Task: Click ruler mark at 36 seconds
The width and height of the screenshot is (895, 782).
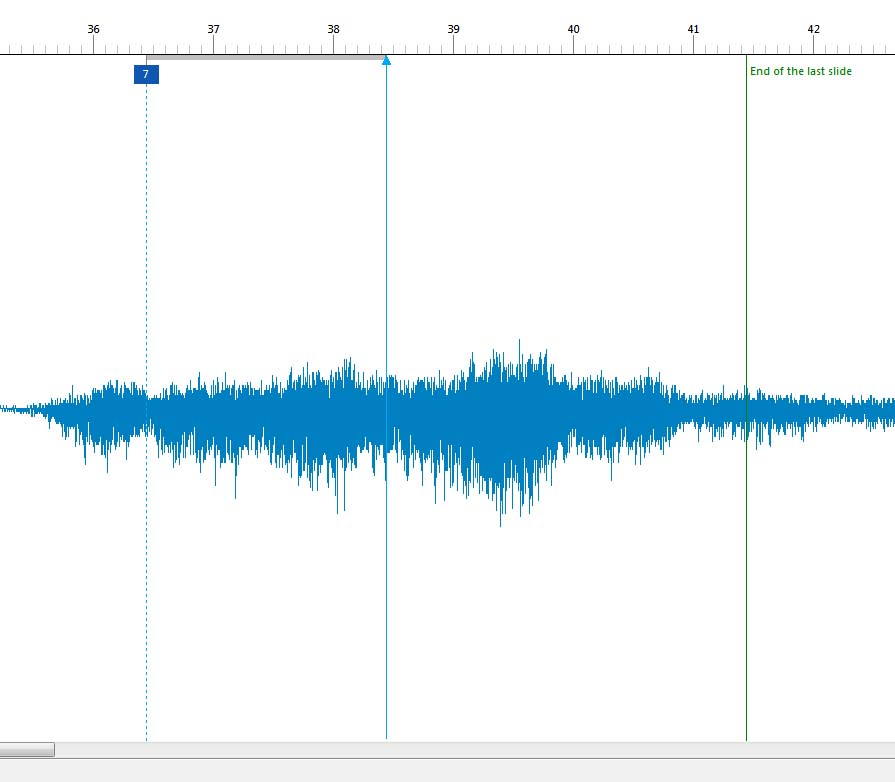Action: [94, 29]
